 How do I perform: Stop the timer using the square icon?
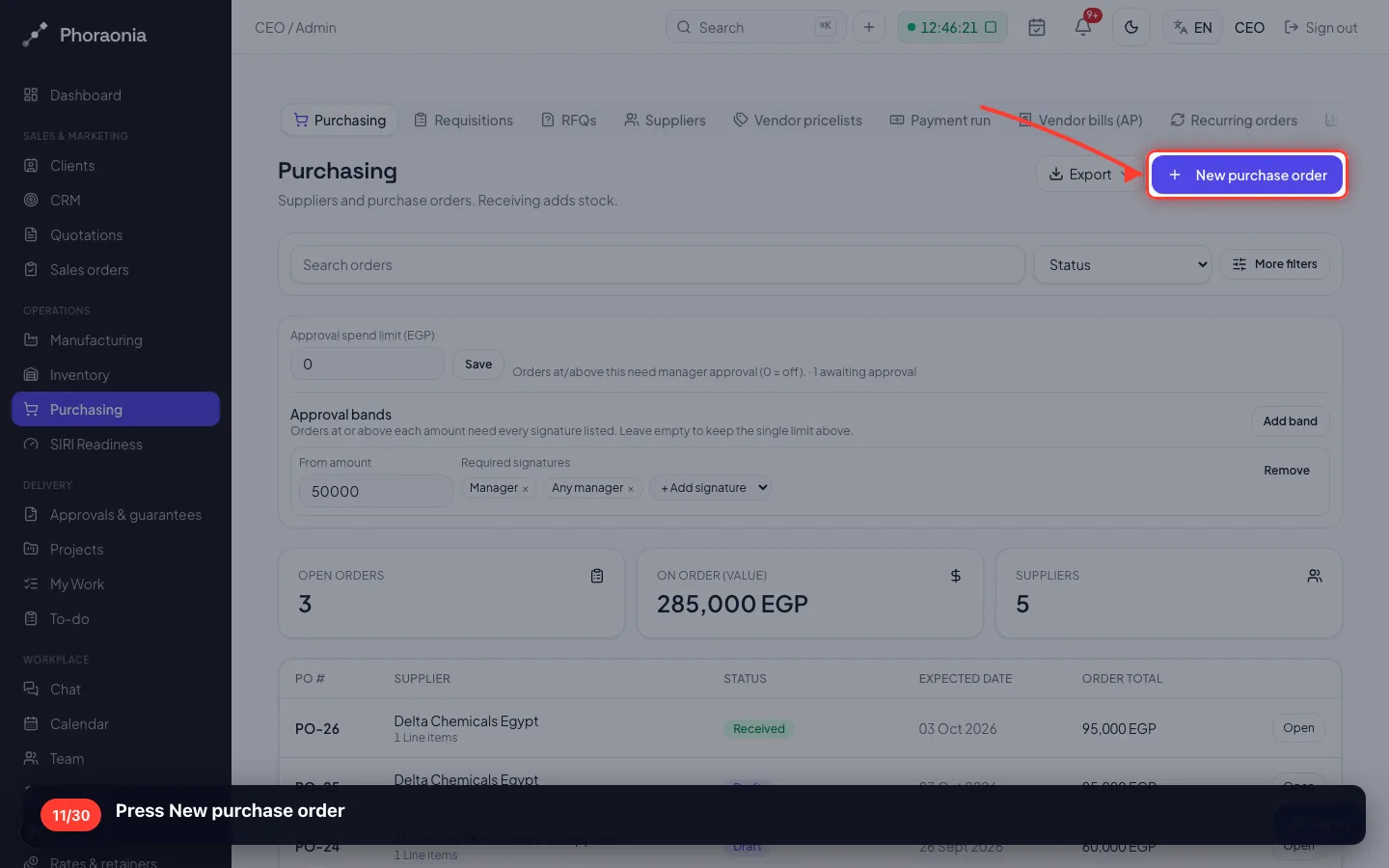click(x=991, y=27)
